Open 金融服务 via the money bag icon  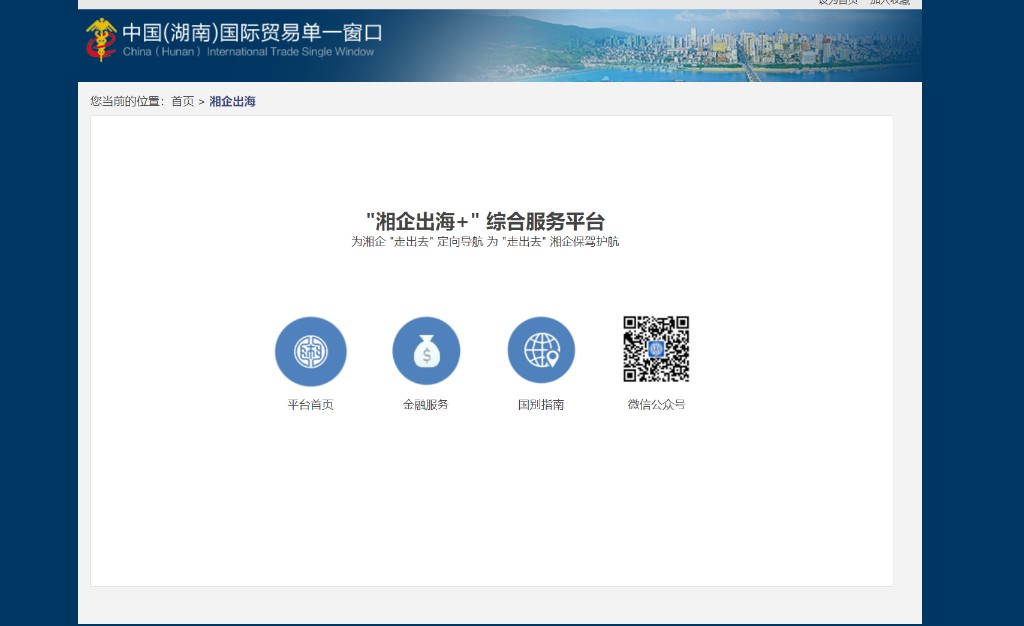426,351
